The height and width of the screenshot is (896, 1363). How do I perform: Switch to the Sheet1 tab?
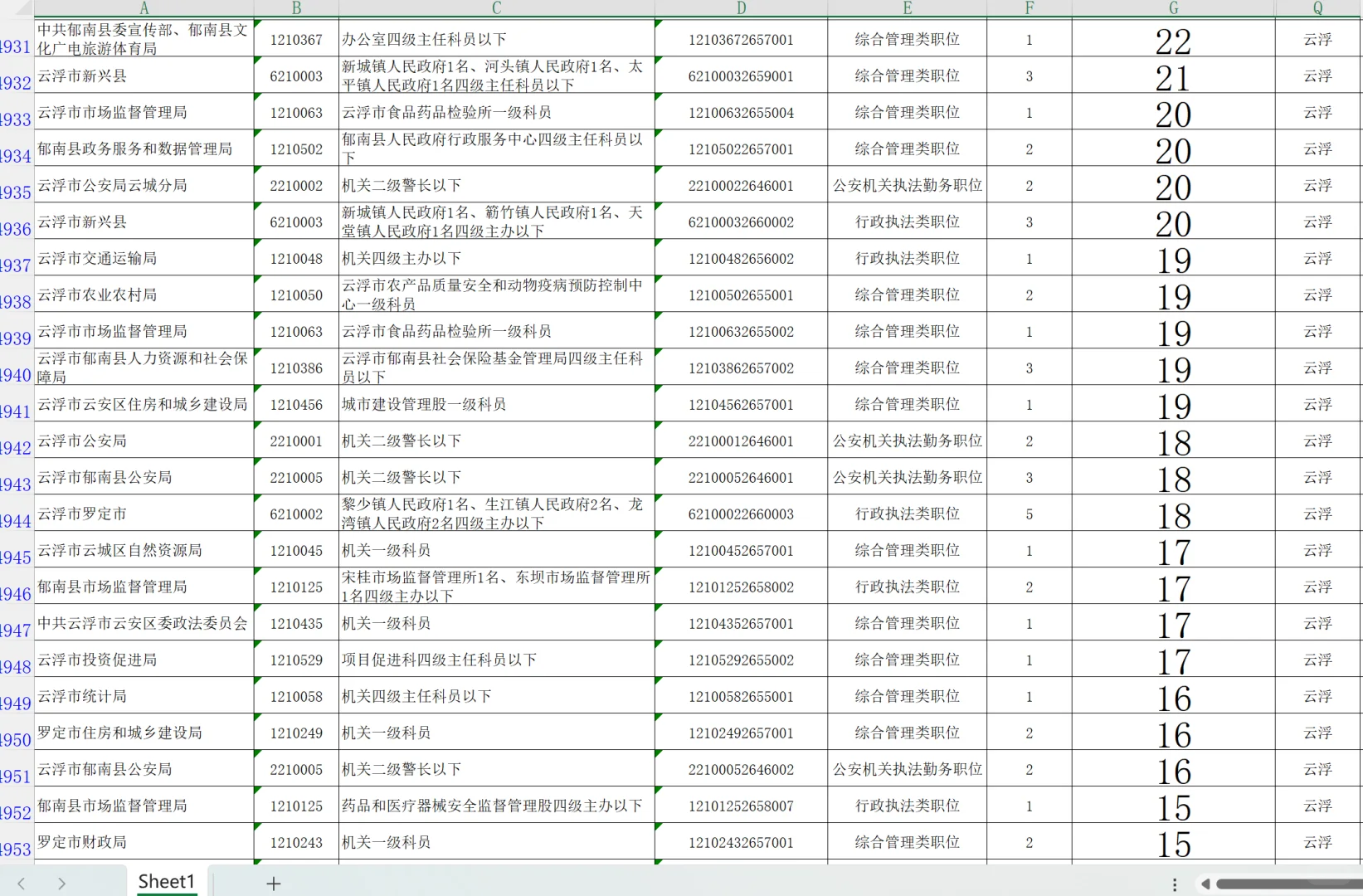pos(166,882)
